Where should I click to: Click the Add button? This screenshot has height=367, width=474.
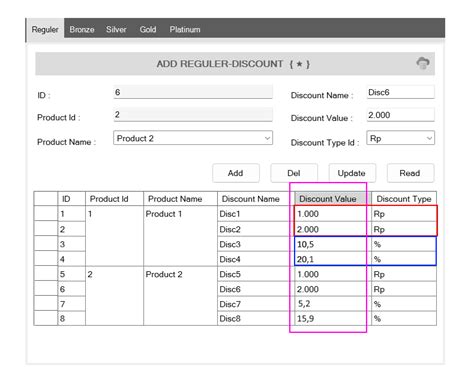coord(236,173)
